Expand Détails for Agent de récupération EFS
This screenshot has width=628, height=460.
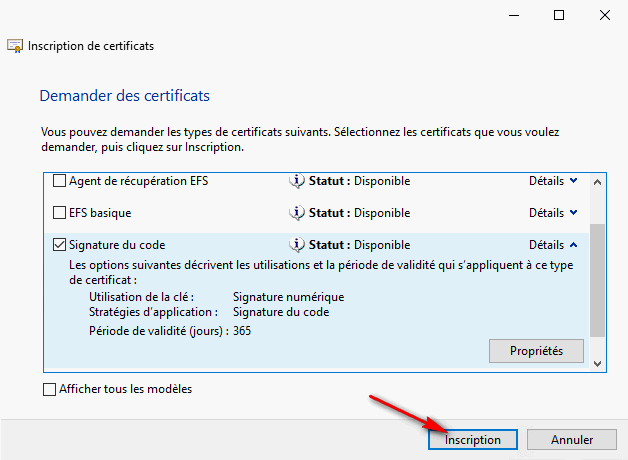[x=553, y=181]
